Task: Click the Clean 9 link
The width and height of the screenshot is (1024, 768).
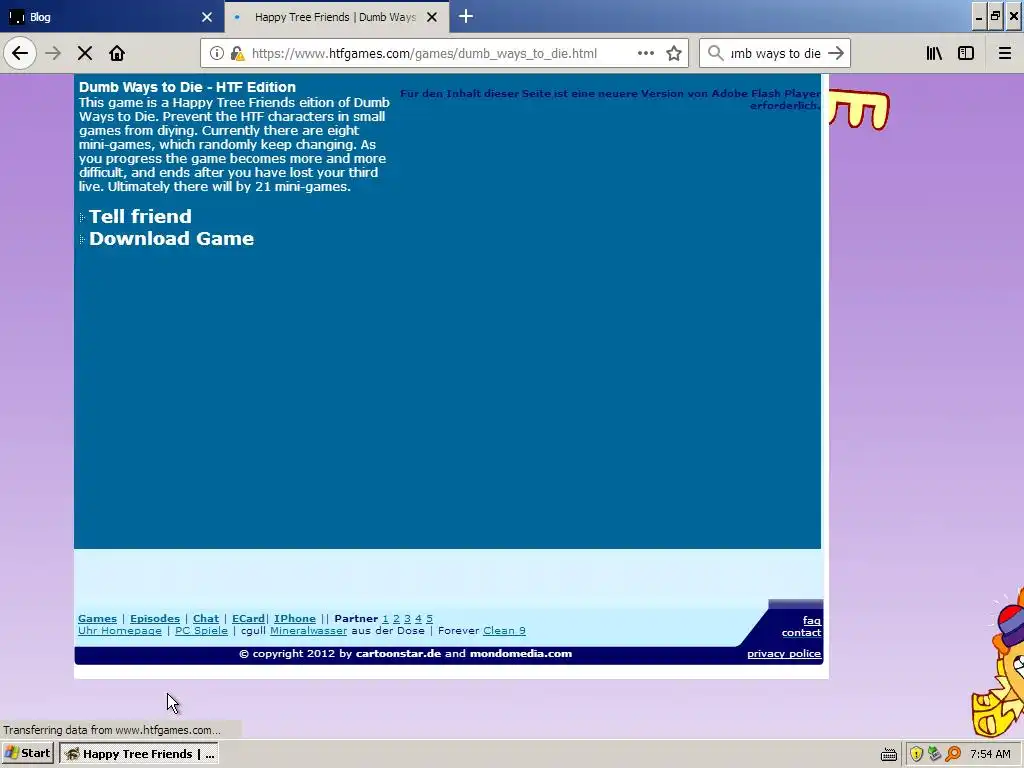Action: (x=504, y=631)
